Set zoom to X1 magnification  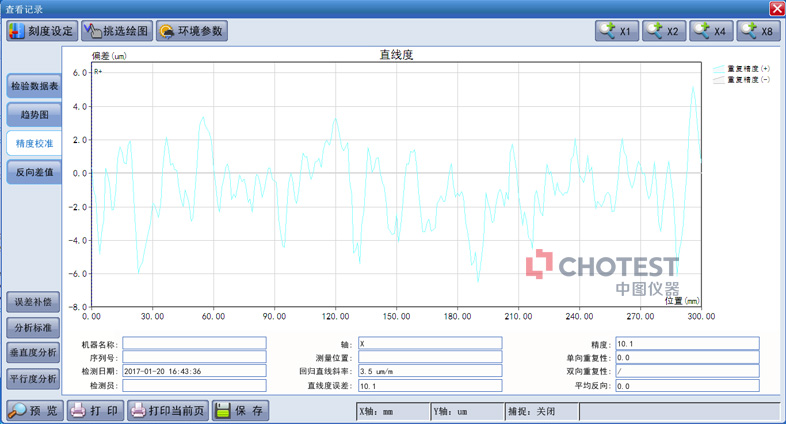(x=616, y=31)
